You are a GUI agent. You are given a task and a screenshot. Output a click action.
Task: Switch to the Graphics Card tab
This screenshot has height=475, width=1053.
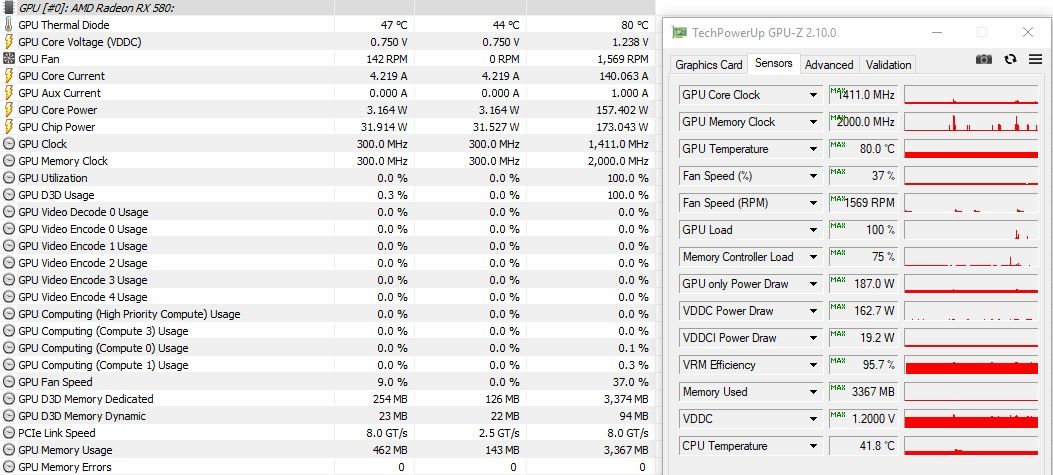(x=708, y=64)
